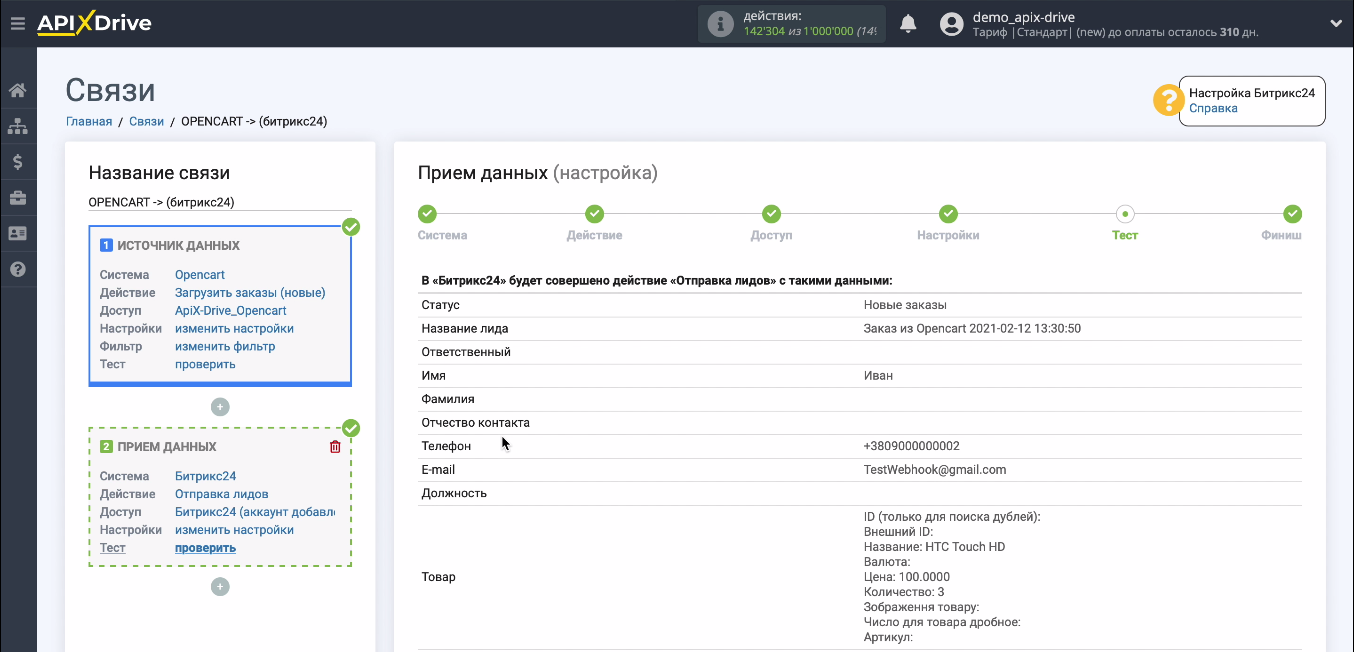
Task: Click the user avatar icon
Action: pos(952,24)
